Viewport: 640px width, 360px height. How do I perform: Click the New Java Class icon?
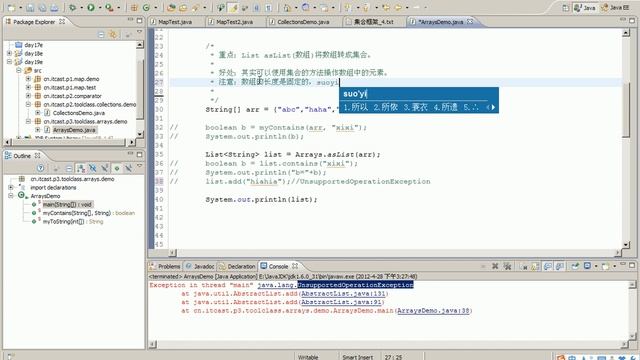pos(146,7)
